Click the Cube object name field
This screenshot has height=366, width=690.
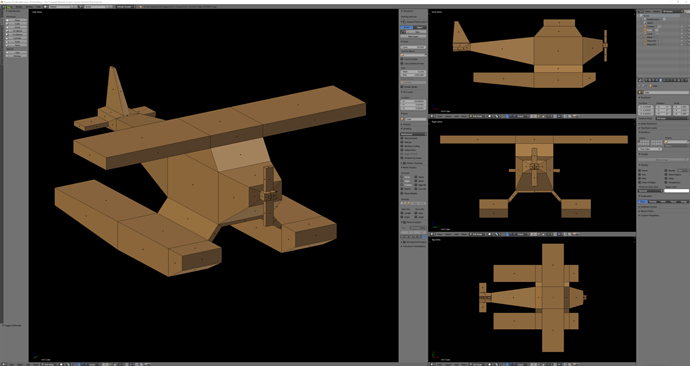pos(666,92)
